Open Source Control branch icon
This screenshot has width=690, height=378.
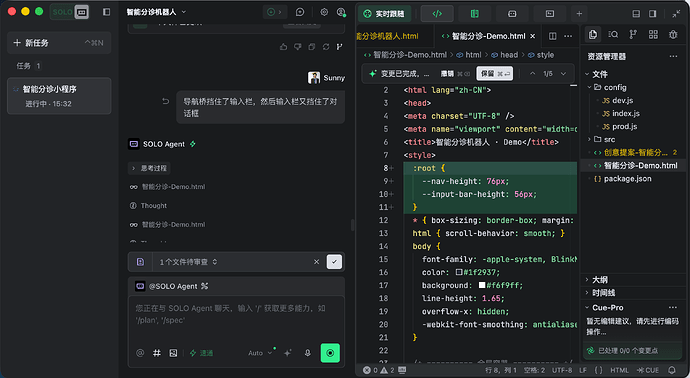633,34
